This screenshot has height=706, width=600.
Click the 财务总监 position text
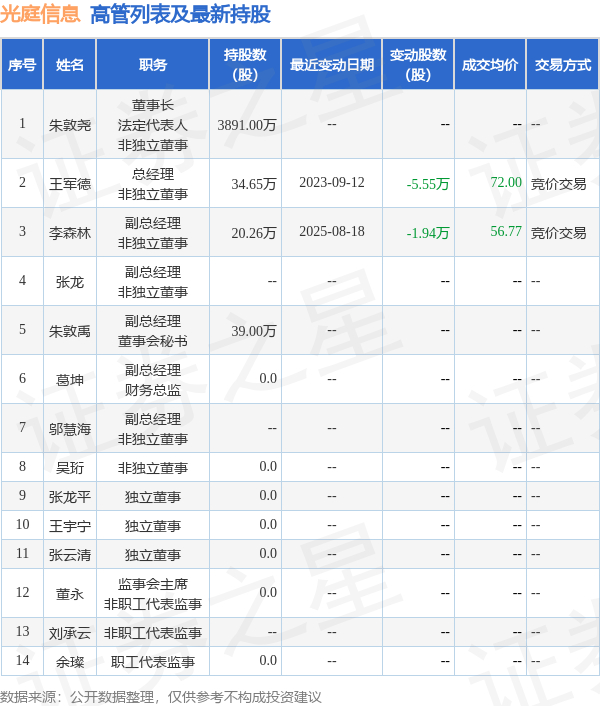pos(153,390)
